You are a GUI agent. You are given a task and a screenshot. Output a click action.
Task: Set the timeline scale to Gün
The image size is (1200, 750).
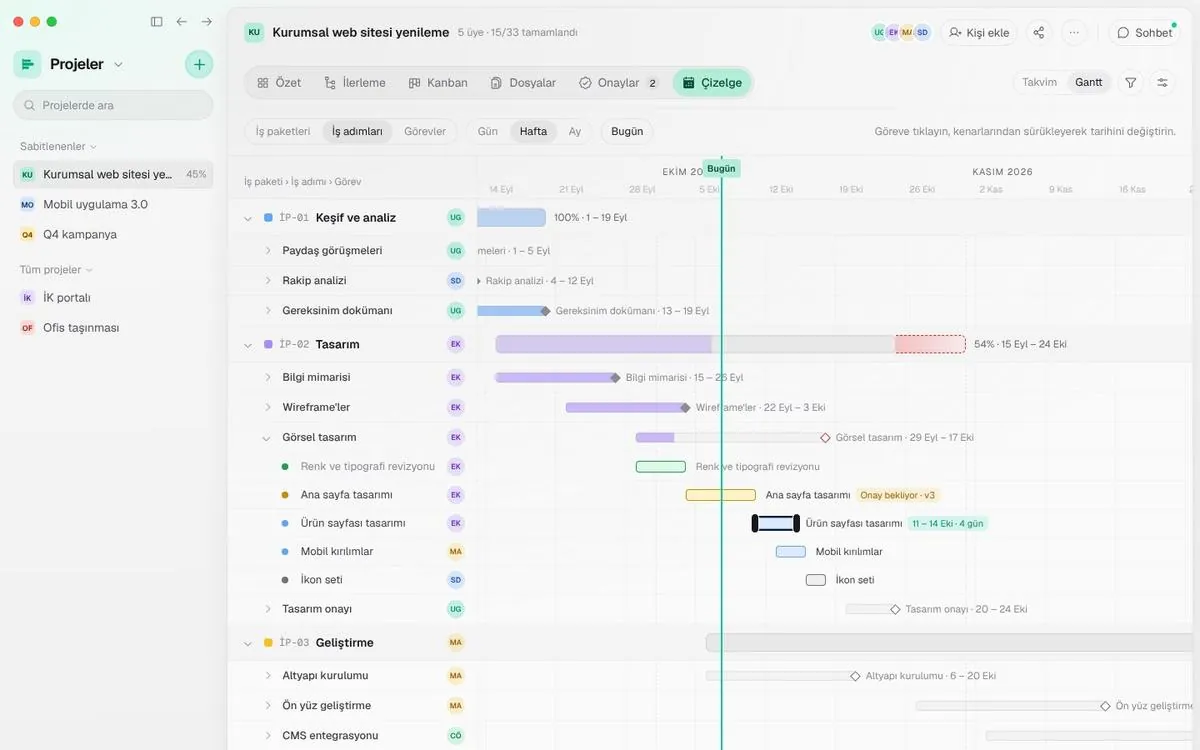click(x=488, y=131)
